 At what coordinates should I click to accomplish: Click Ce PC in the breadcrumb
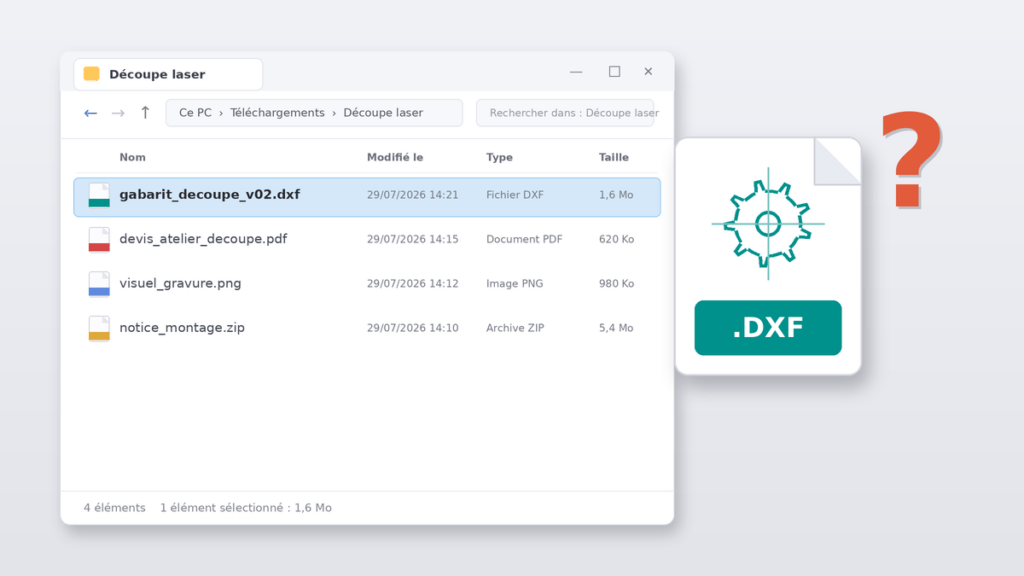tap(195, 113)
